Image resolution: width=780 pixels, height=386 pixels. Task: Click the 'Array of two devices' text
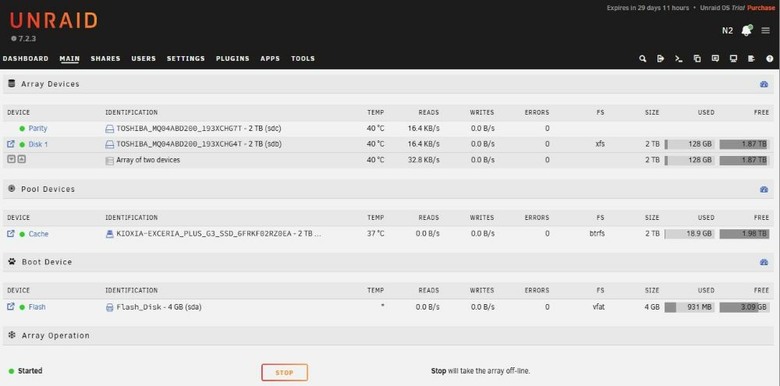(x=148, y=160)
